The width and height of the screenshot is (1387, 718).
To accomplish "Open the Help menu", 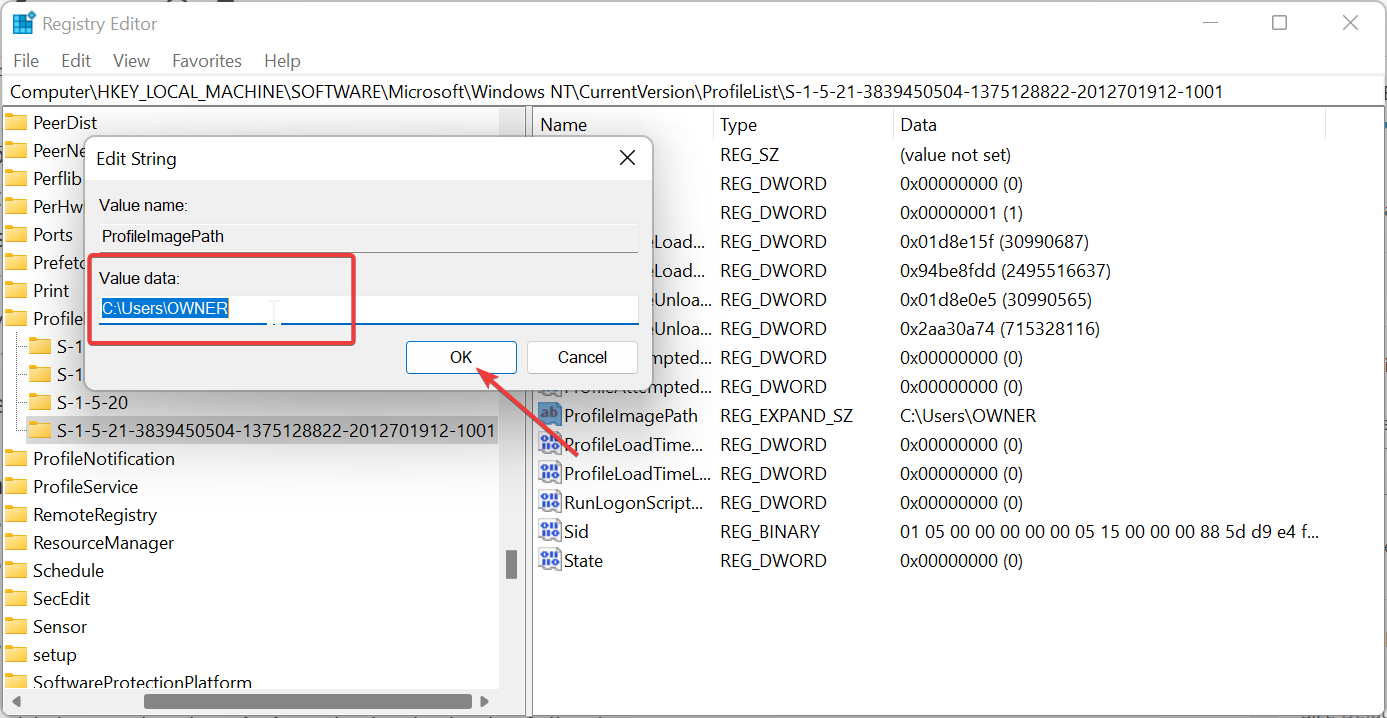I will coord(282,61).
